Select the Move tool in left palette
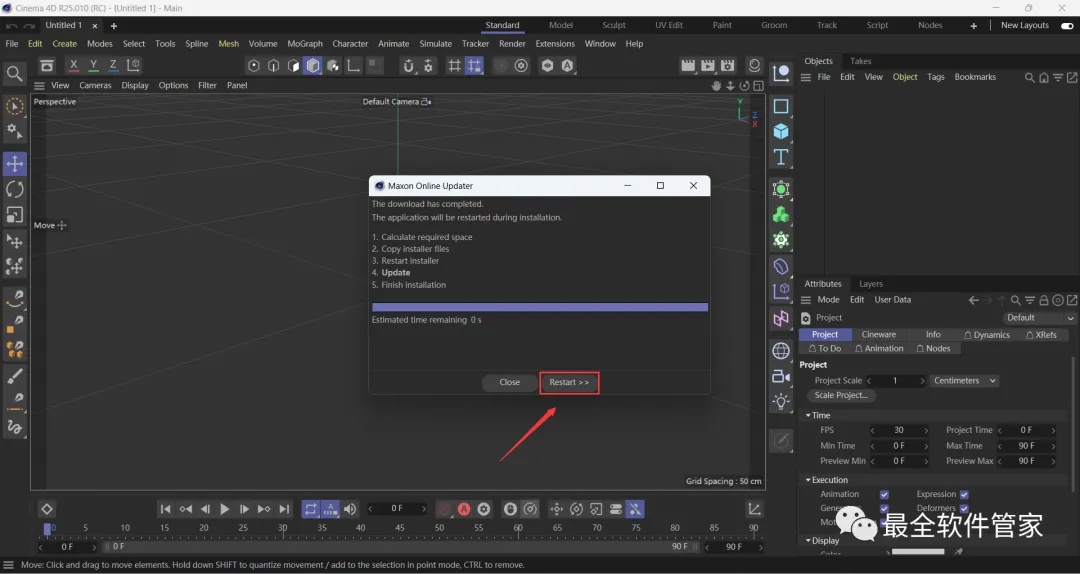Image resolution: width=1080 pixels, height=574 pixels. (x=14, y=164)
